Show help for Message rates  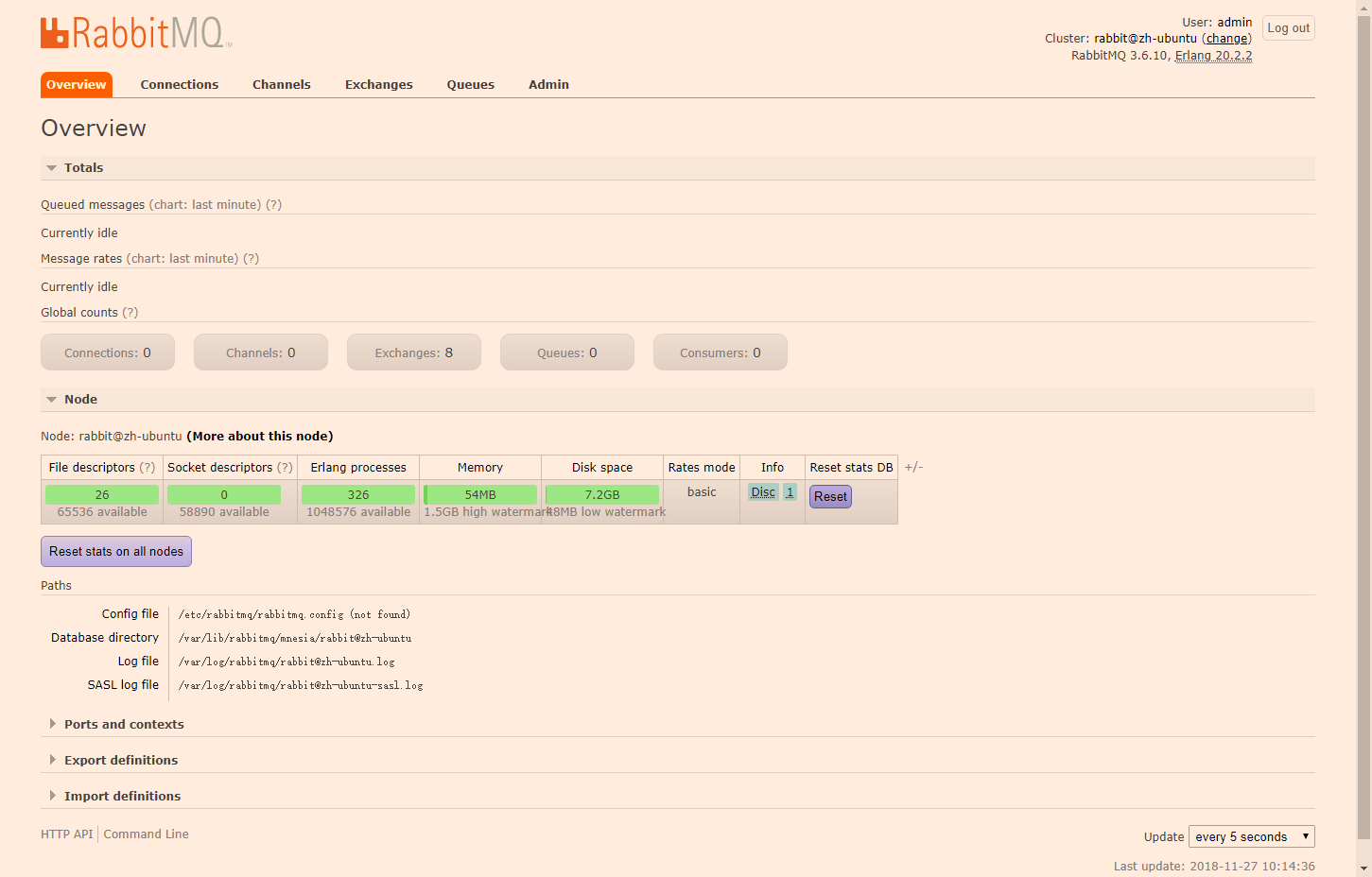(x=251, y=258)
